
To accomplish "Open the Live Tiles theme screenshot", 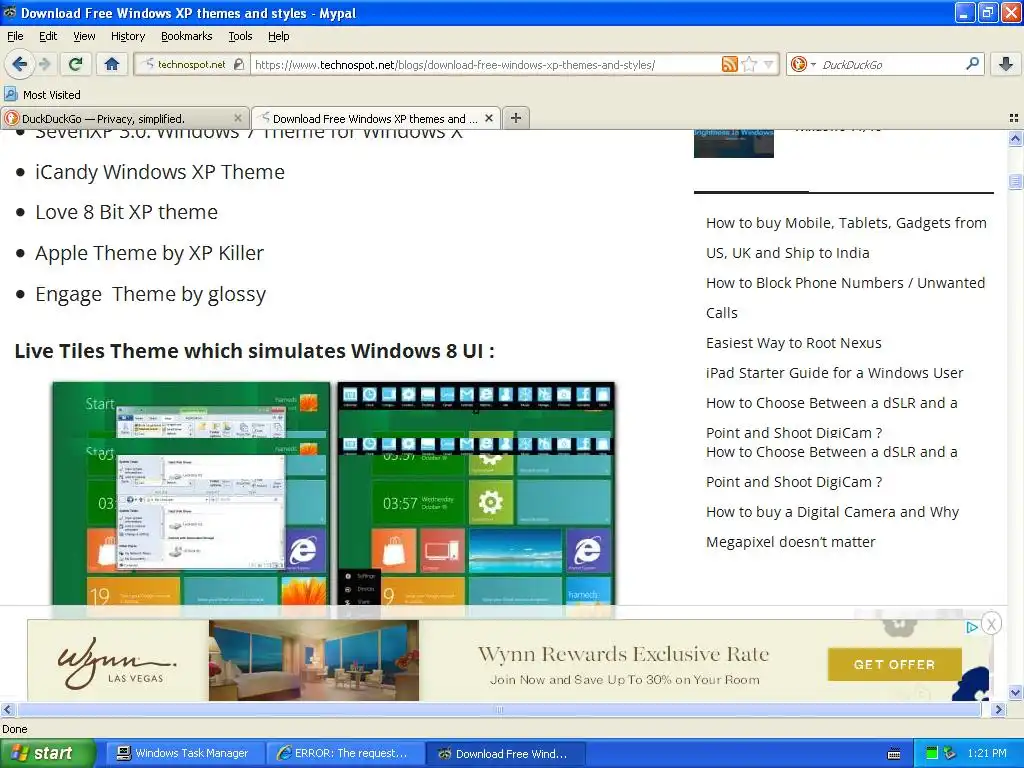I will click(333, 494).
